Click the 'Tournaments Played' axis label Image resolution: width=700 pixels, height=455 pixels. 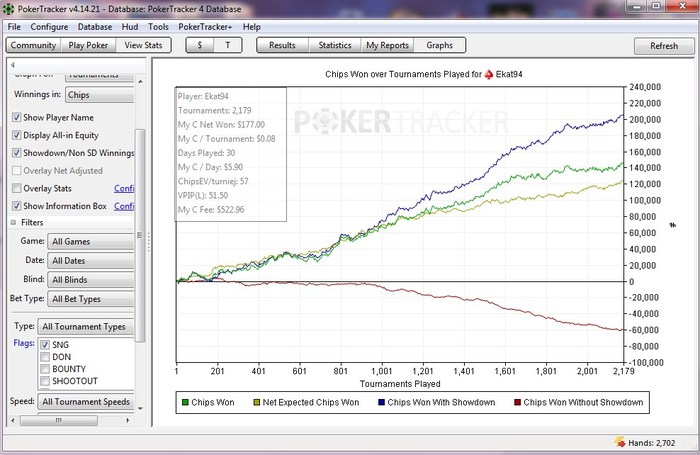coord(400,384)
